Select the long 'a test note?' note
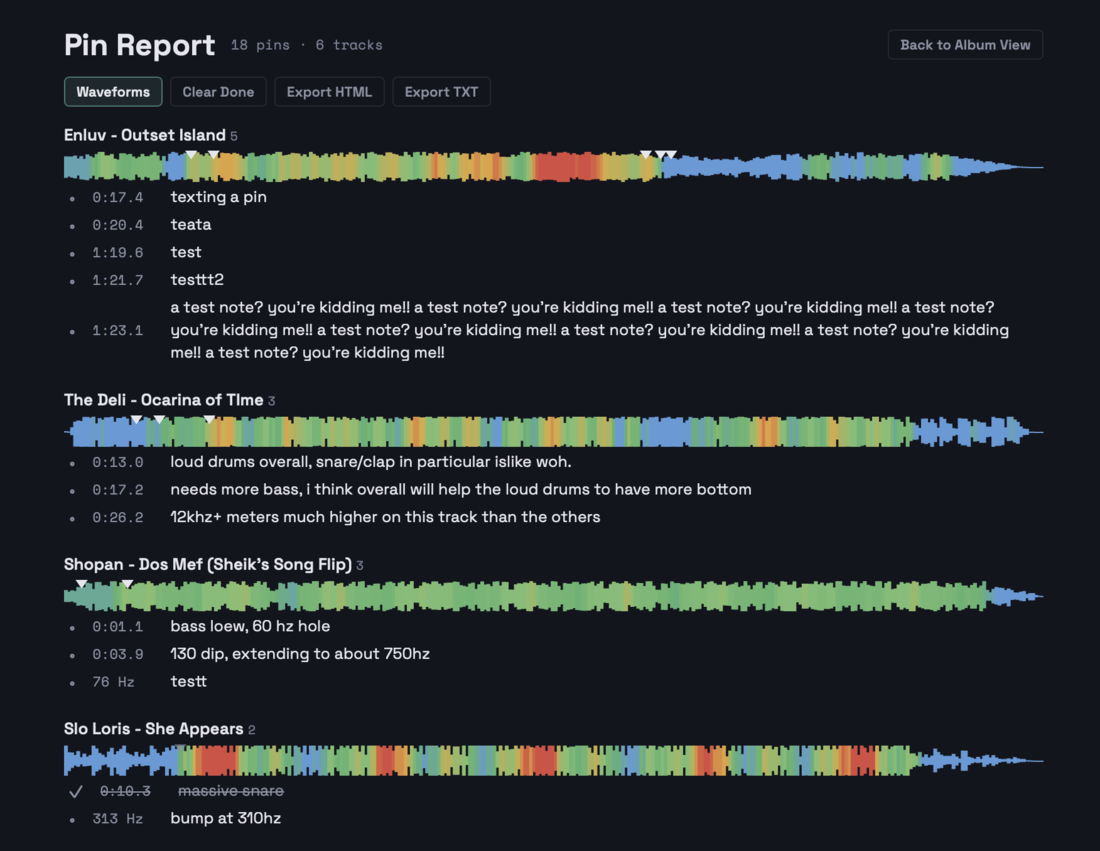1100x851 pixels. (589, 330)
